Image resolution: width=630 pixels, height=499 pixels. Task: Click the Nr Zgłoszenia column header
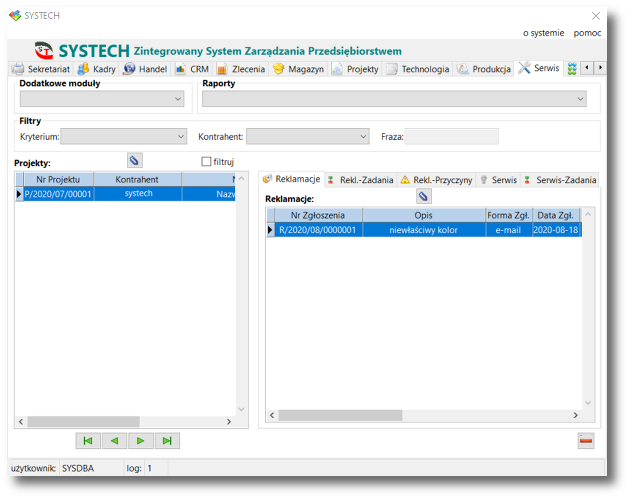point(318,215)
